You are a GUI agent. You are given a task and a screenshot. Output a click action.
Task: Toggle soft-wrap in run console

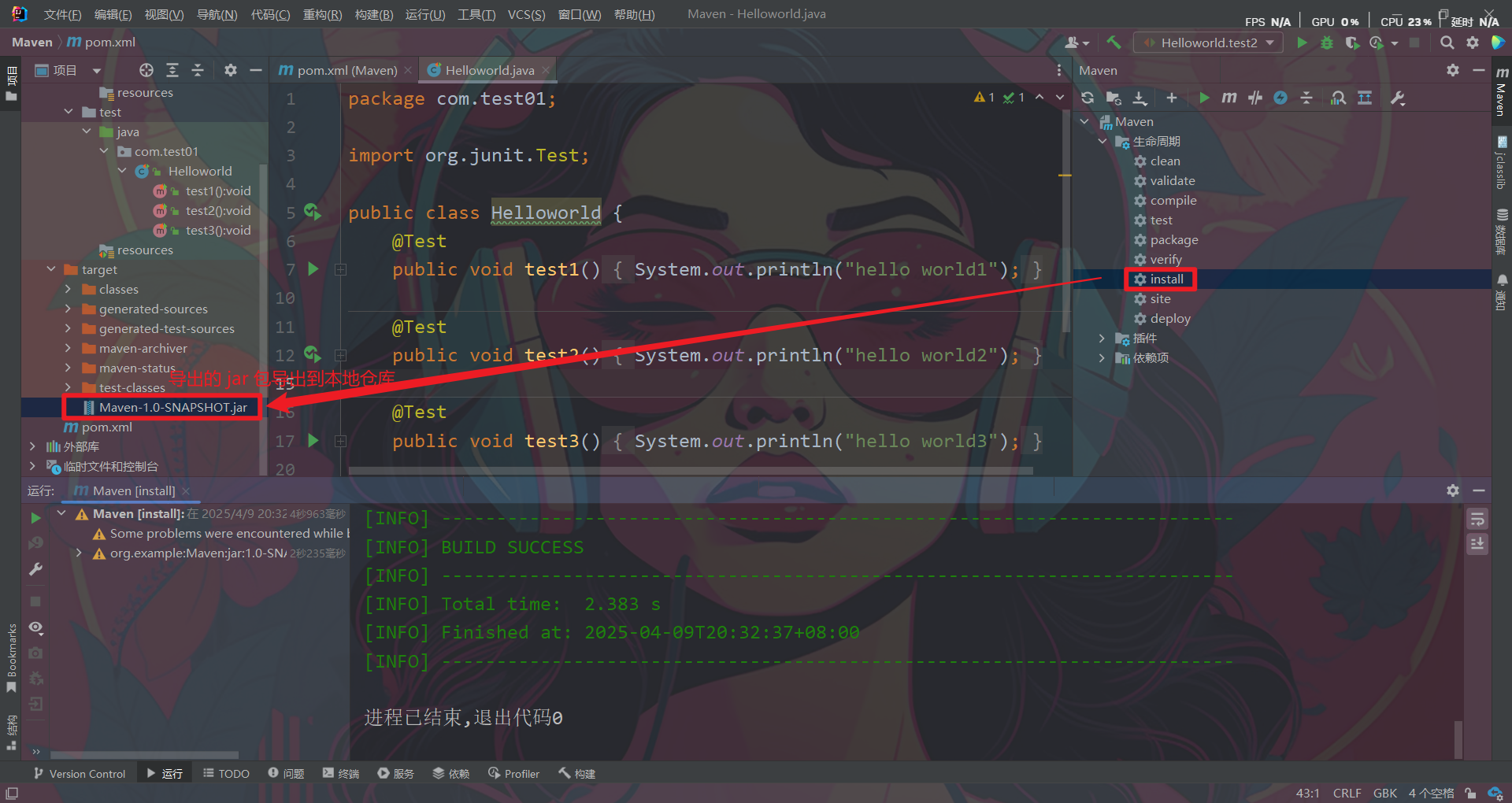[1477, 519]
